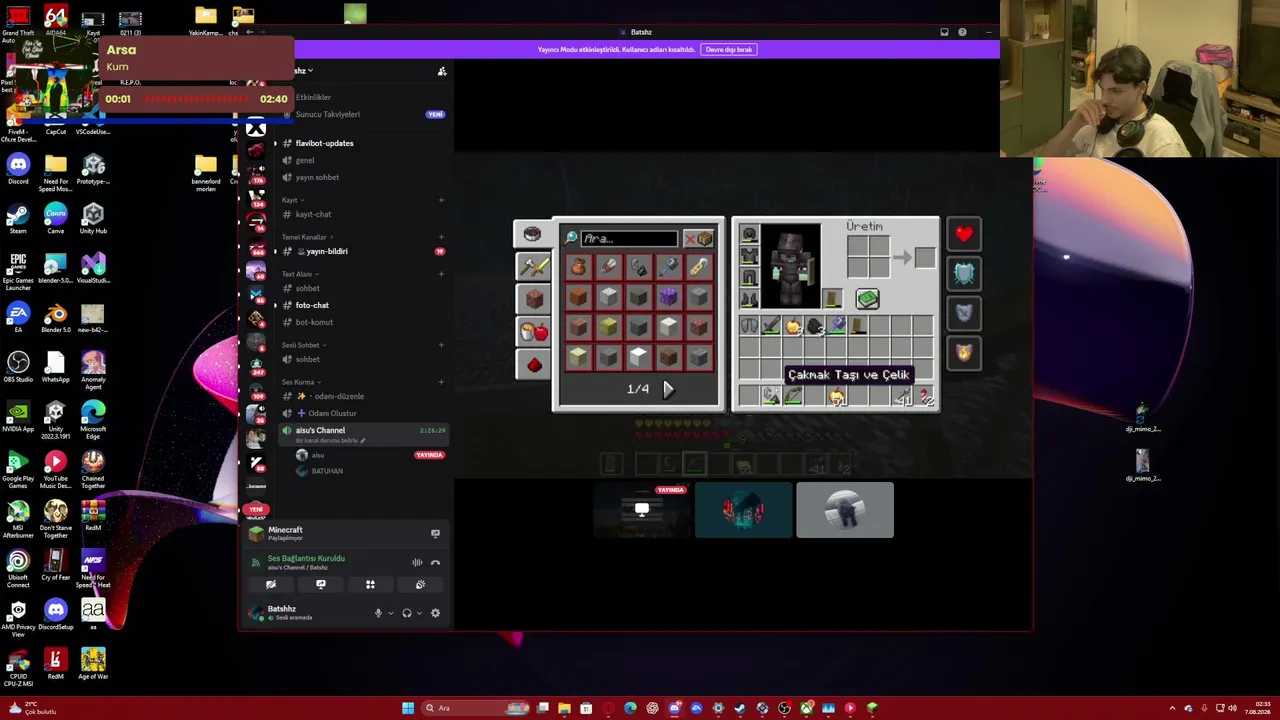Collapse the Text Alanı category

[299, 274]
